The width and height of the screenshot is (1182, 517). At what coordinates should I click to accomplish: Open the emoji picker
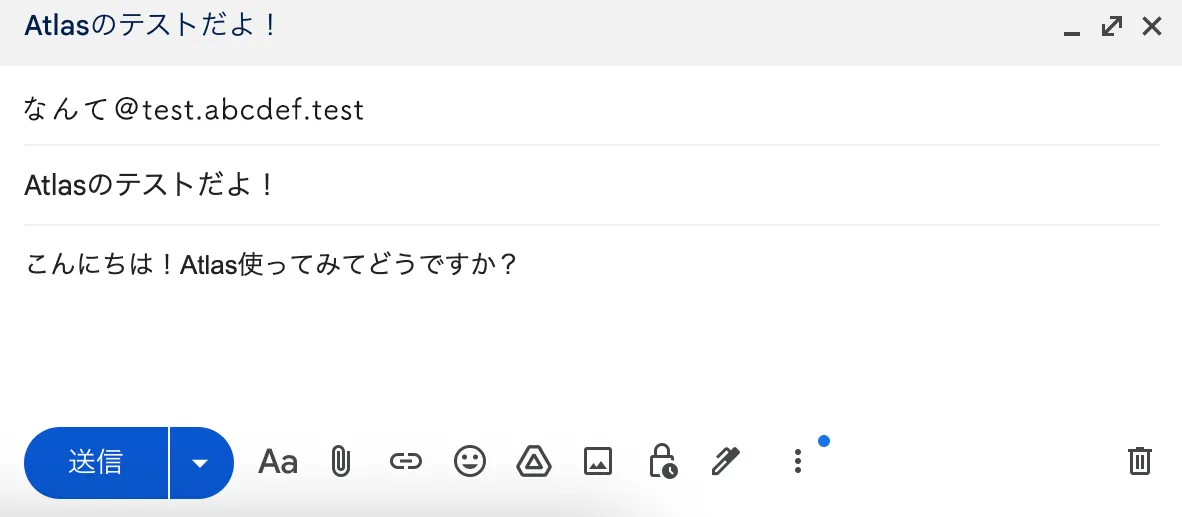click(470, 461)
